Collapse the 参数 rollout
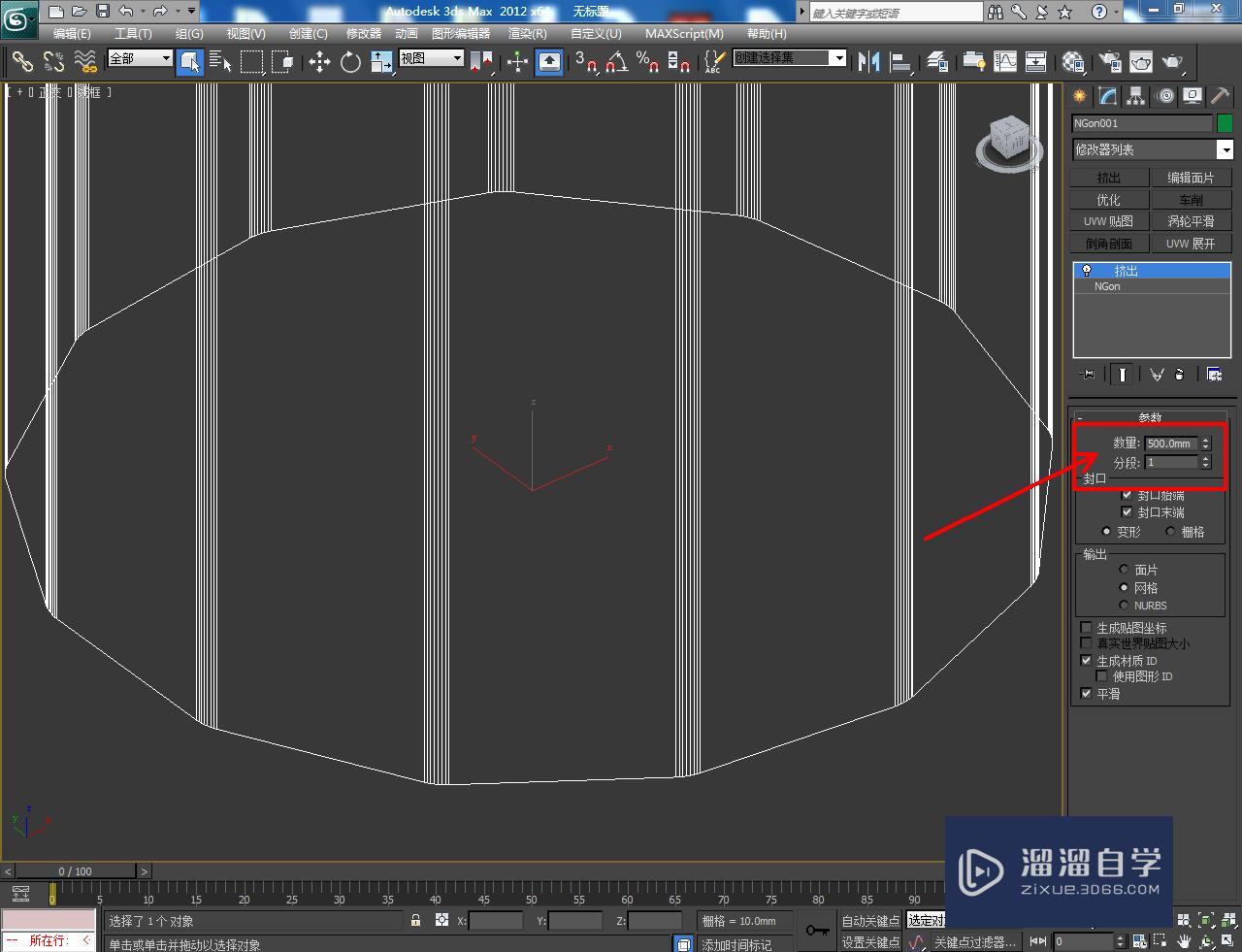 (x=1151, y=417)
